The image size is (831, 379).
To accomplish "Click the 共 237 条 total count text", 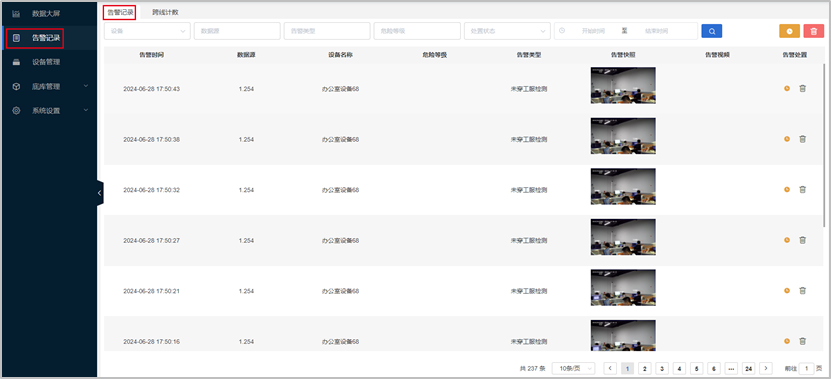I will coord(532,368).
